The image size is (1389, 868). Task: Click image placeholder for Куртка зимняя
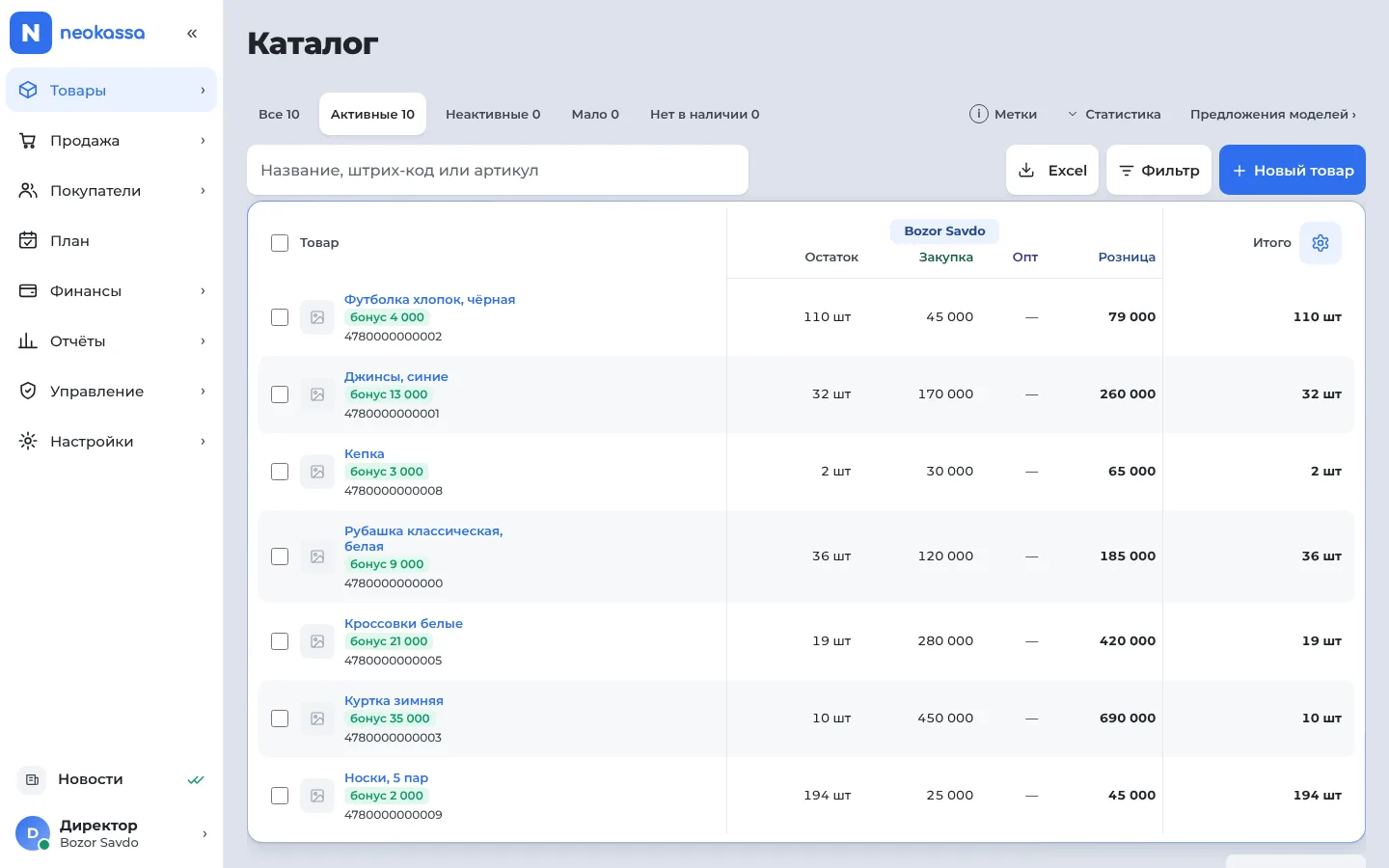pos(317,719)
